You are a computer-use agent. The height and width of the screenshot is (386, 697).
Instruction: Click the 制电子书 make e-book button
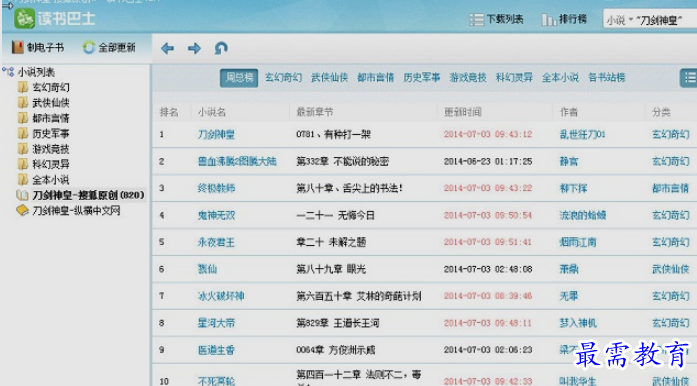[x=38, y=48]
